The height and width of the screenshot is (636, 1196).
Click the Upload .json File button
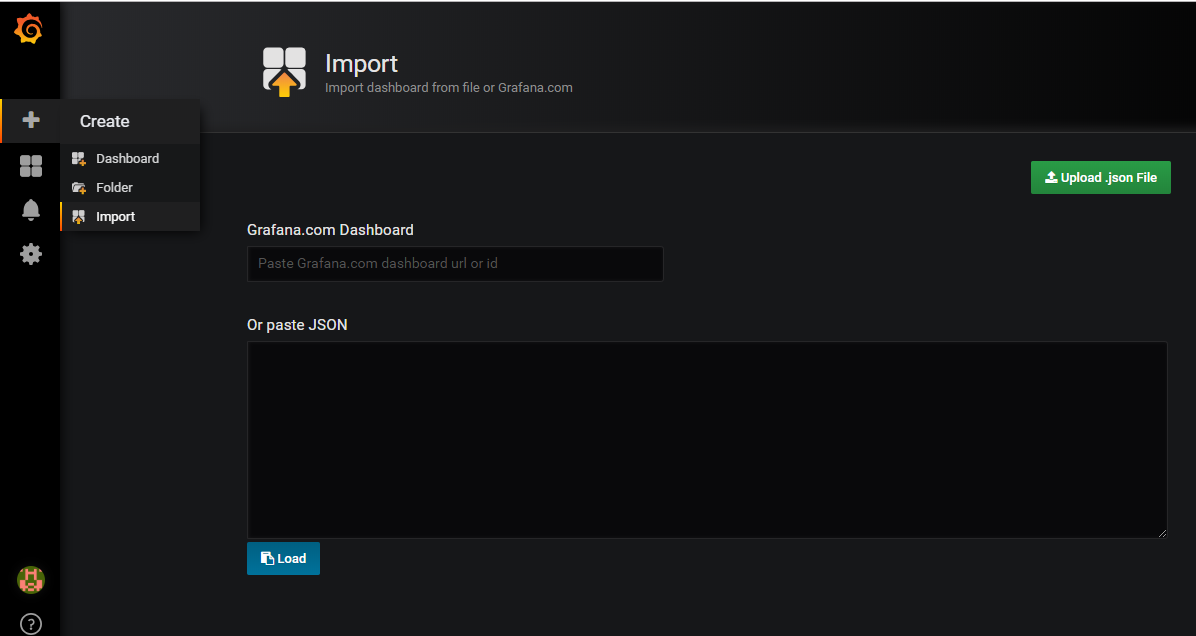(1101, 178)
